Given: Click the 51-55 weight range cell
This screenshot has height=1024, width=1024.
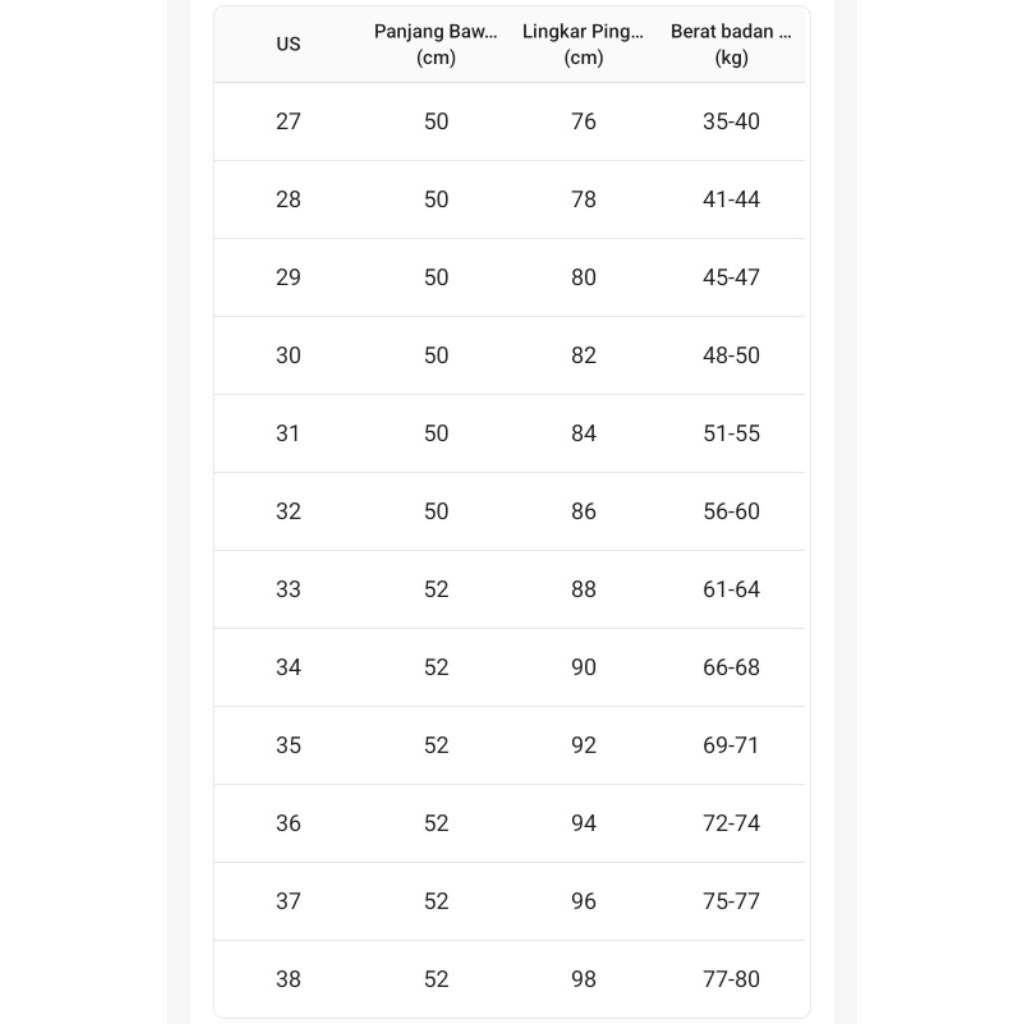Looking at the screenshot, I should coord(731,433).
